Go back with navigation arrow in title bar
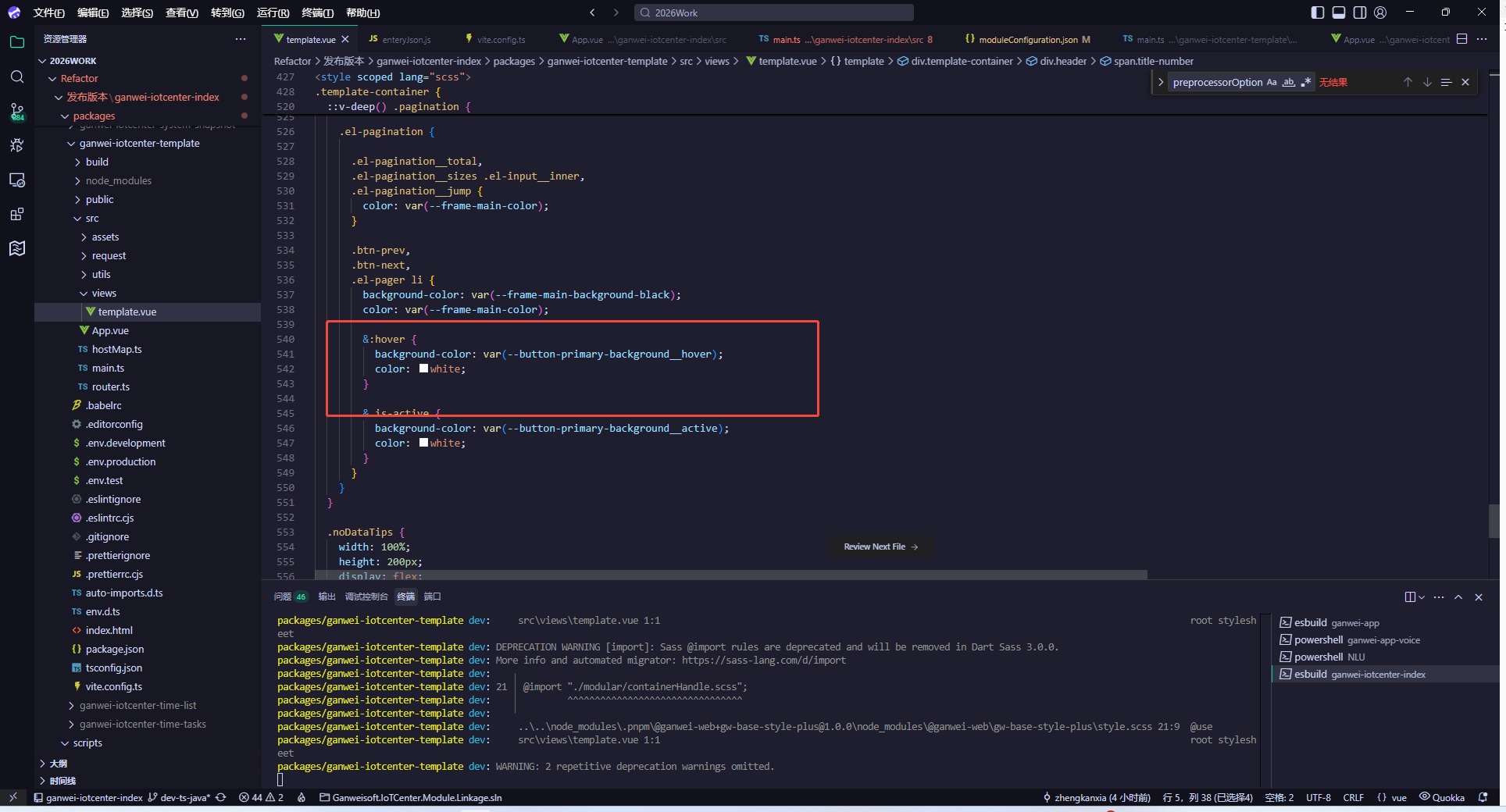This screenshot has width=1506, height=812. tap(592, 12)
